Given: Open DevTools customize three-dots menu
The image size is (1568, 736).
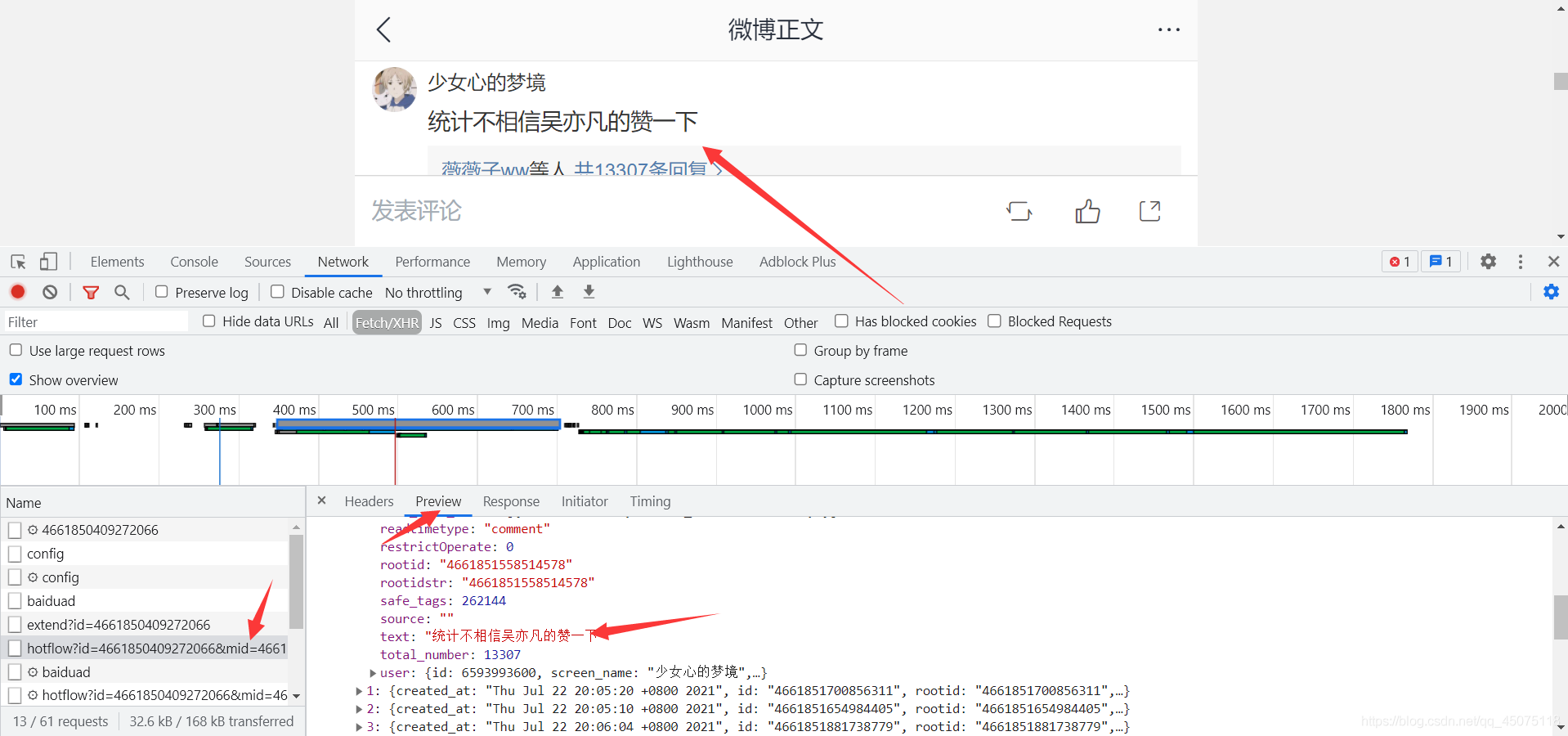Looking at the screenshot, I should click(x=1521, y=262).
